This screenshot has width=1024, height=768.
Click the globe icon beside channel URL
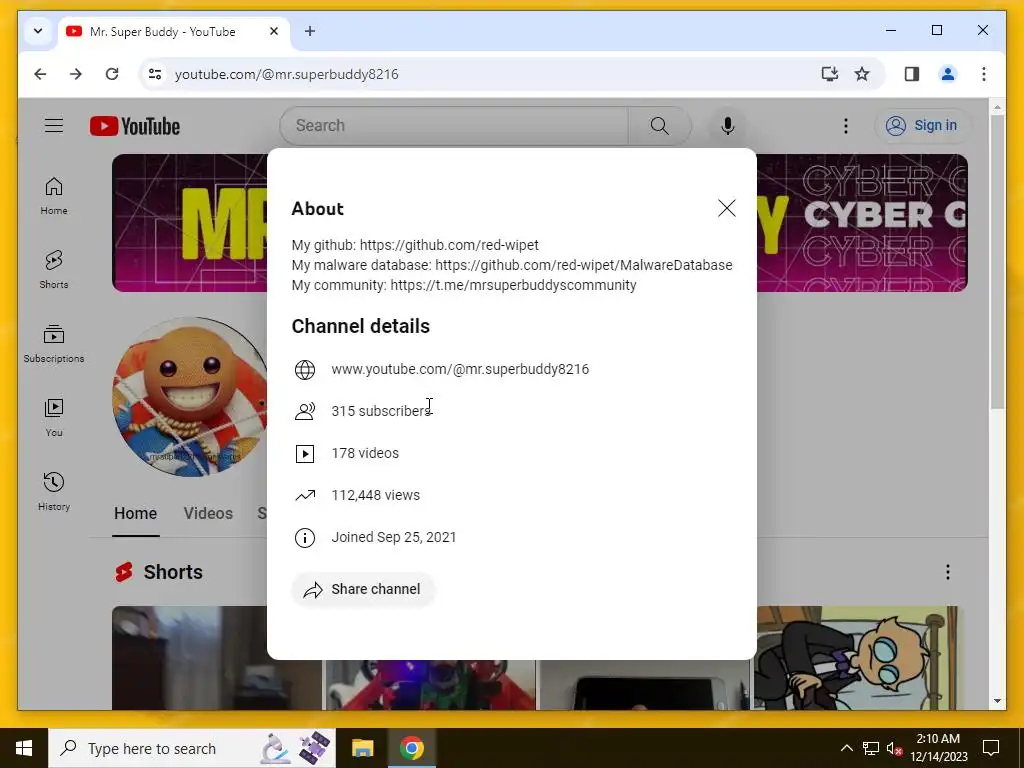click(304, 370)
